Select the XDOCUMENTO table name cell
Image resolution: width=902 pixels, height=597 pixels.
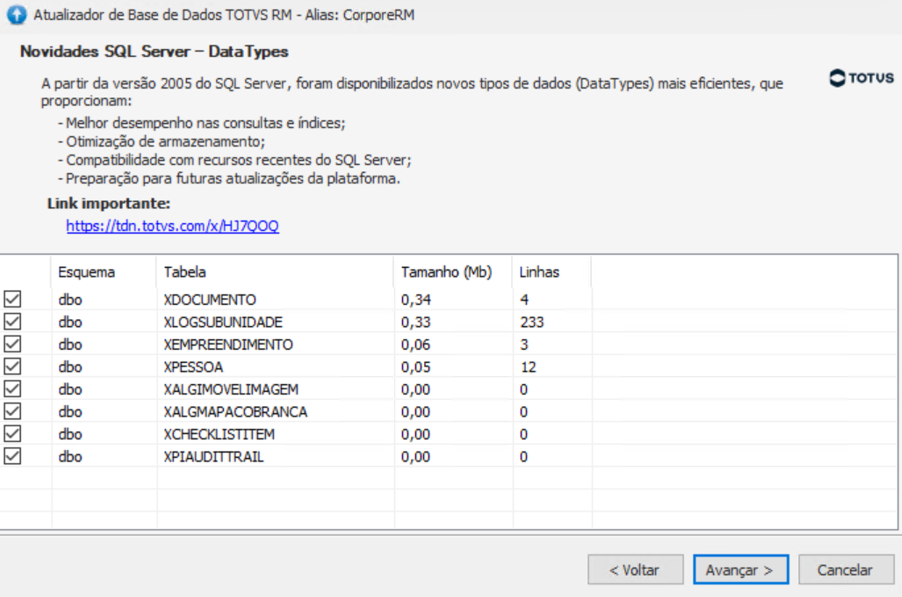(x=209, y=300)
